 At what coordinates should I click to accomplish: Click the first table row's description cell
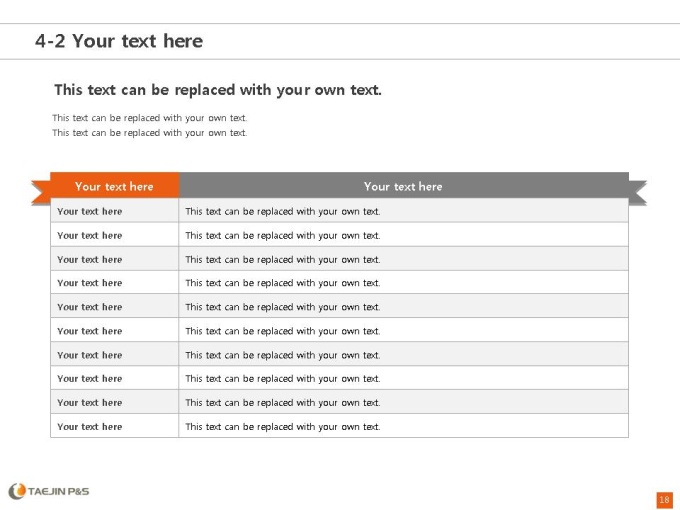tap(403, 211)
